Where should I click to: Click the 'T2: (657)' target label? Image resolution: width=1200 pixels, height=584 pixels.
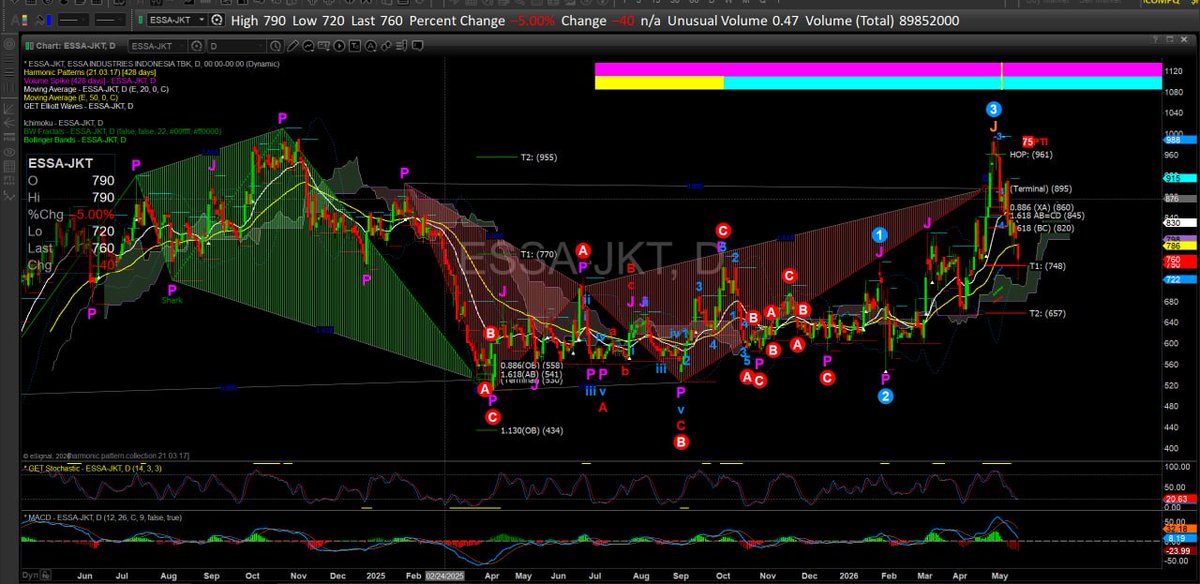[x=1048, y=313]
